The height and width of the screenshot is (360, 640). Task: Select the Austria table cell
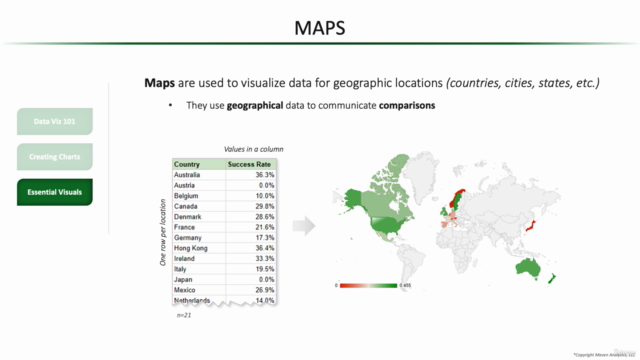point(199,185)
